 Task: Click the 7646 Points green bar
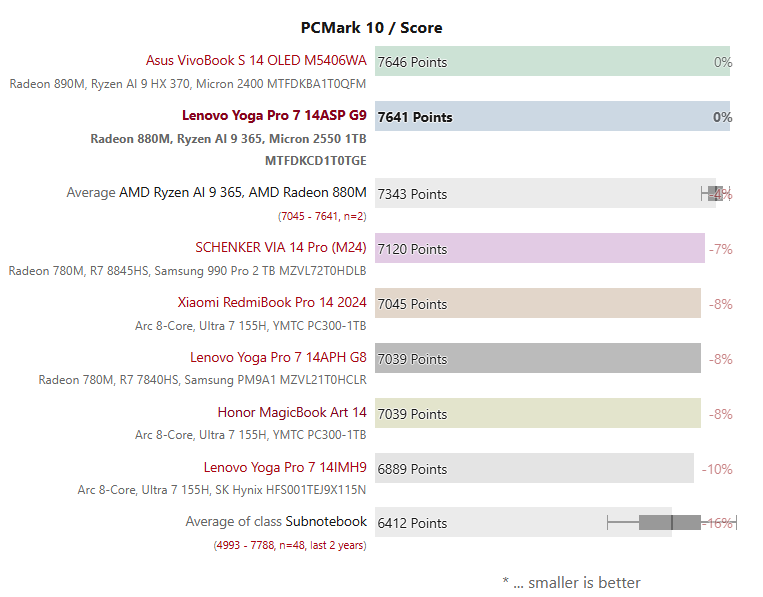tap(552, 61)
